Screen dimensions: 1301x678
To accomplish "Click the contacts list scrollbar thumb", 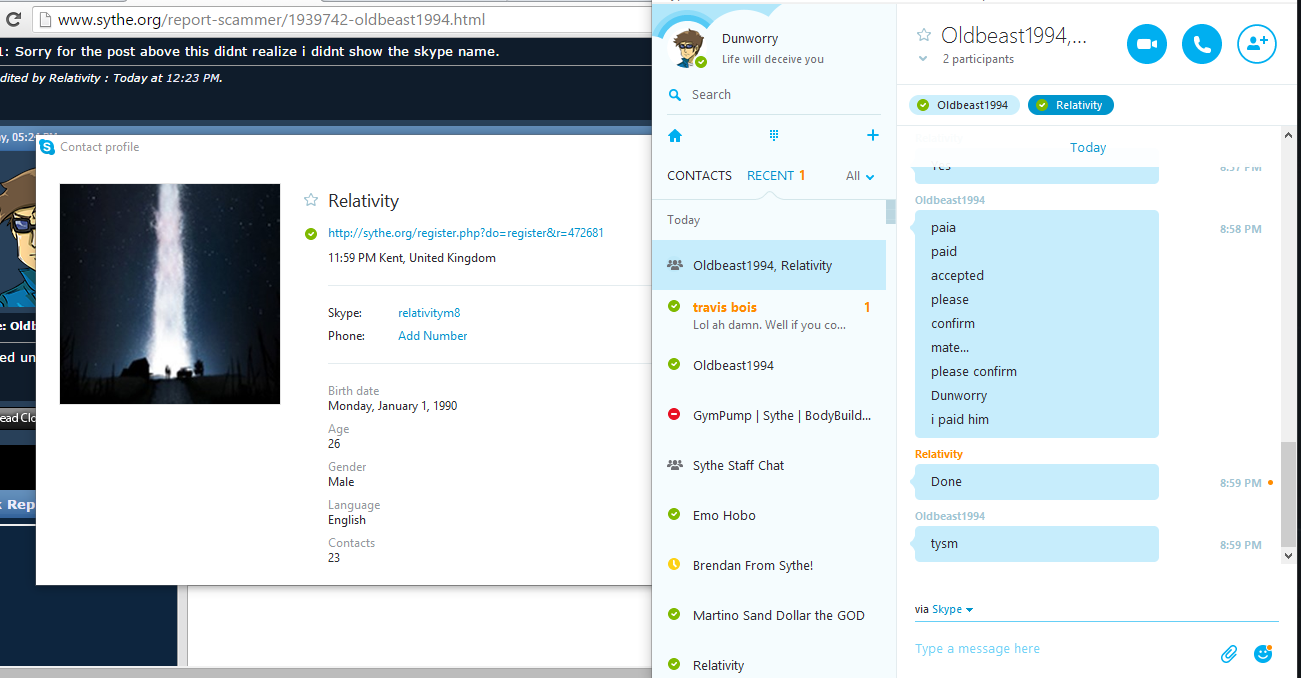I will coord(891,212).
